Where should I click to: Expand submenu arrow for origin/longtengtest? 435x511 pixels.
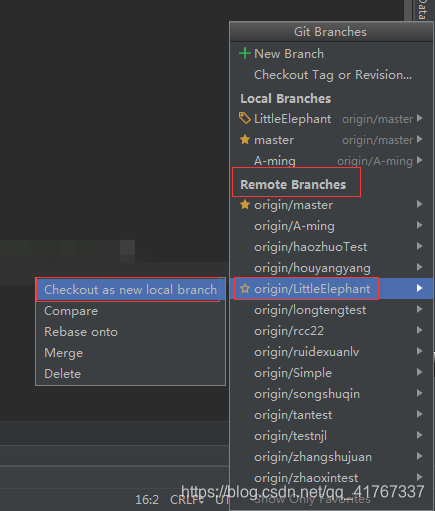(x=420, y=309)
